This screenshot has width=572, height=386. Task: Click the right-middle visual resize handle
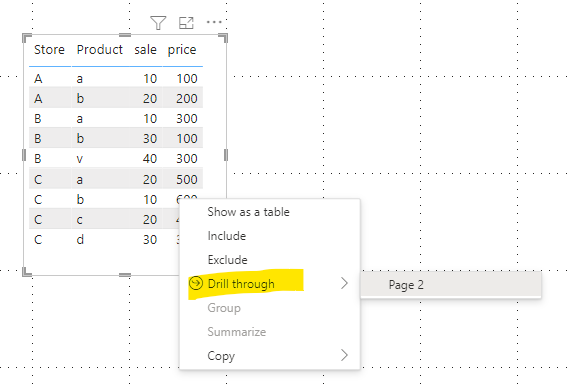pos(226,155)
